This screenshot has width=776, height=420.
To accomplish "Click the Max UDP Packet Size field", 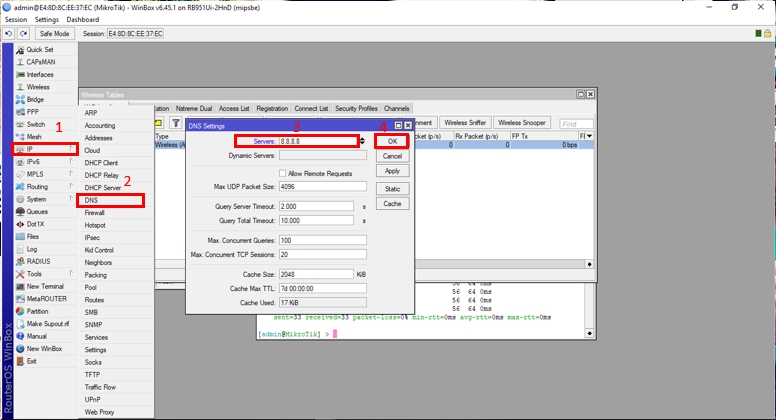I will [x=323, y=187].
